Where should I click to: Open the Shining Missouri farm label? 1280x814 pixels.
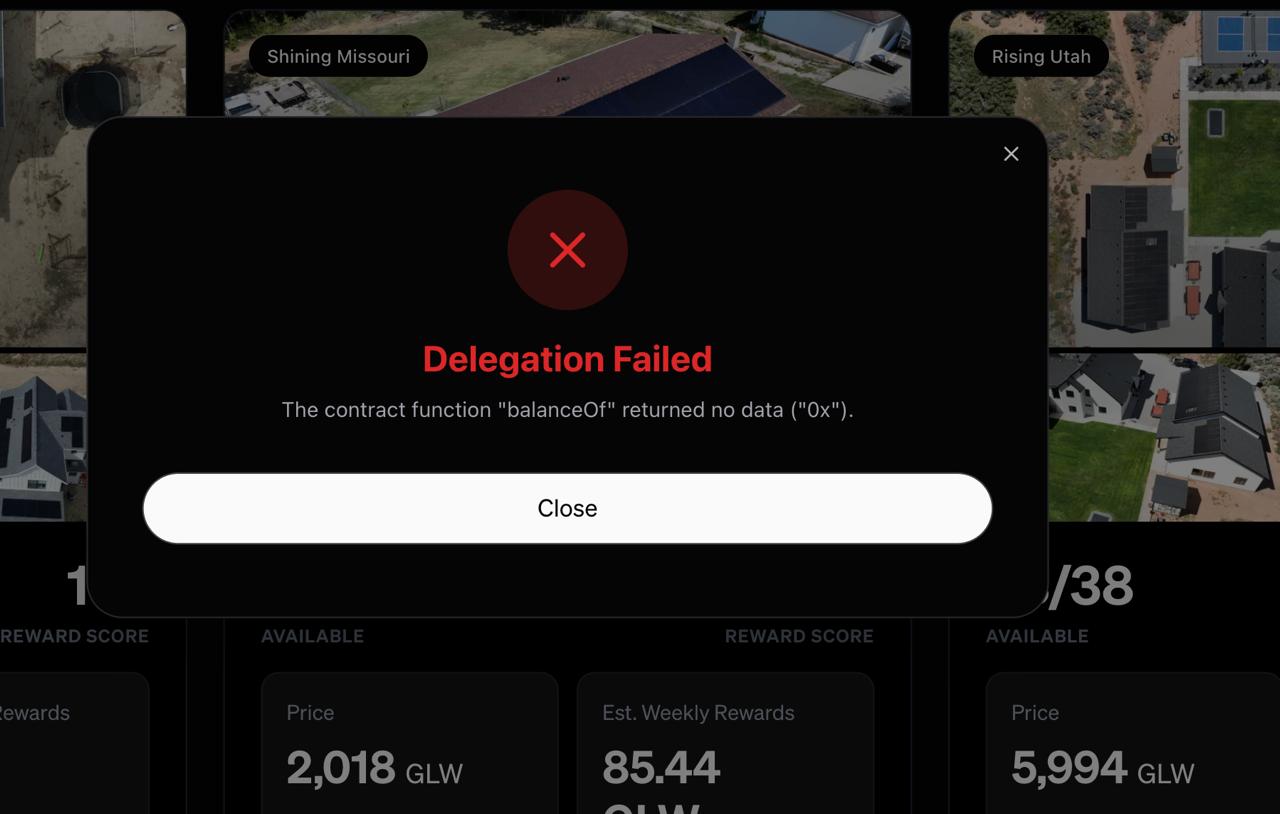click(x=338, y=56)
